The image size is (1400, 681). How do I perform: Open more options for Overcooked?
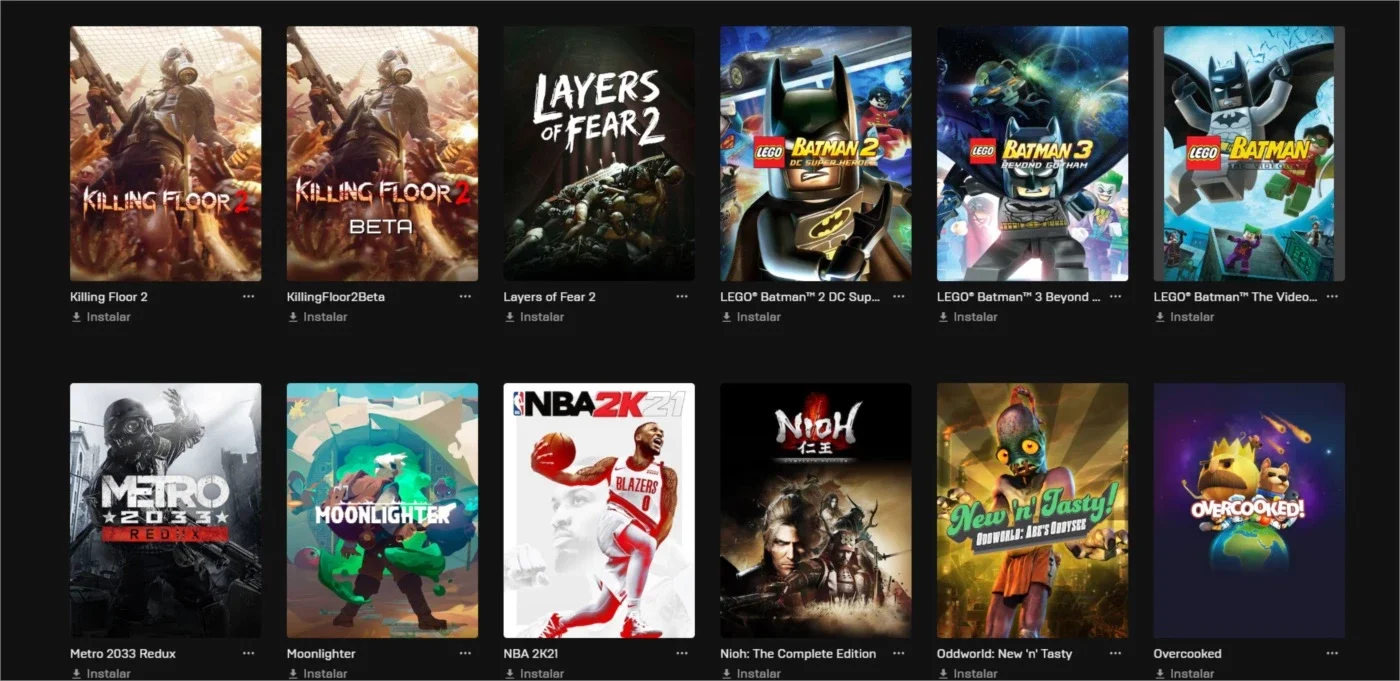coord(1332,653)
